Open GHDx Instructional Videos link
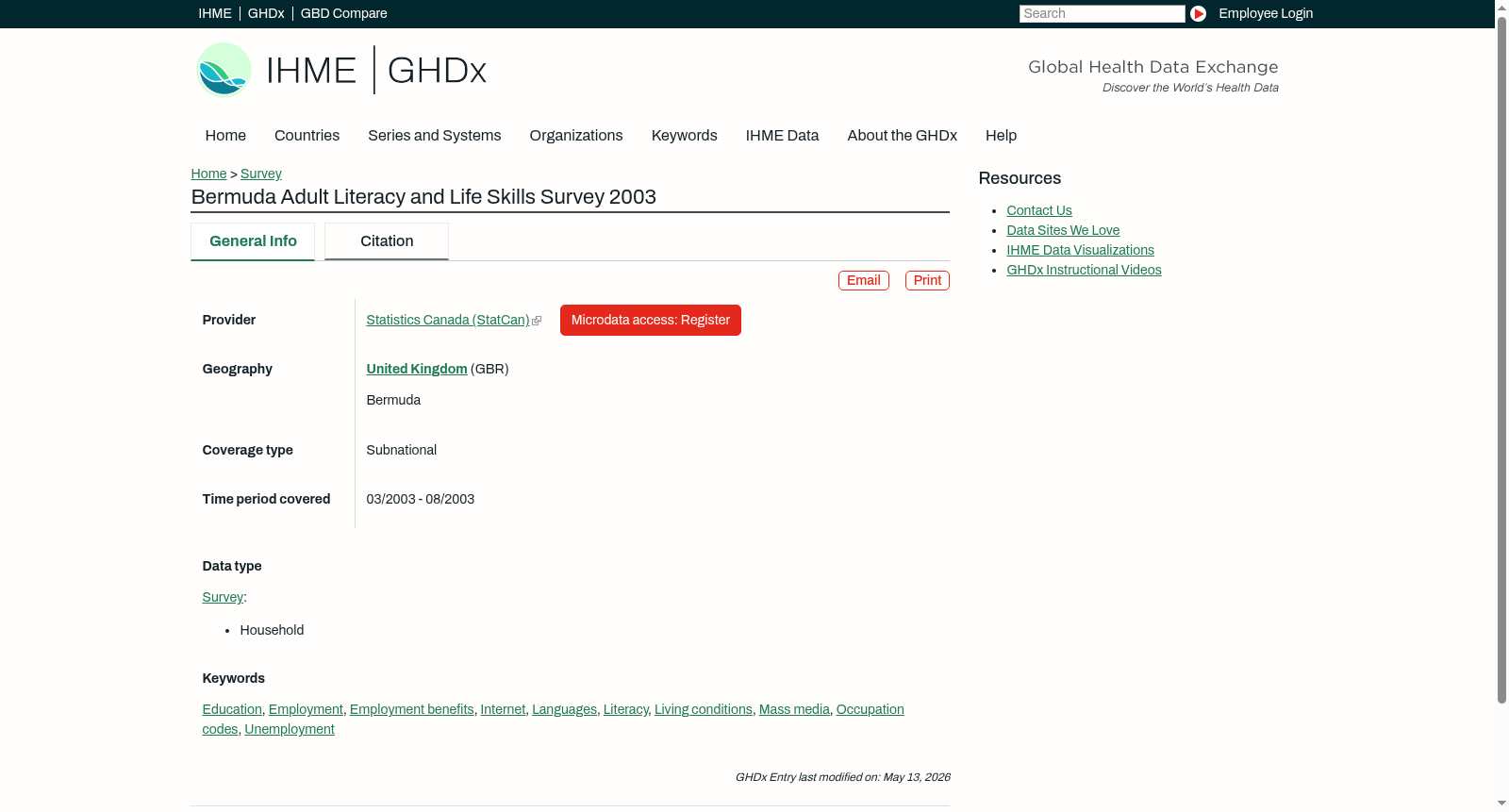This screenshot has height=812, width=1509. tap(1084, 271)
